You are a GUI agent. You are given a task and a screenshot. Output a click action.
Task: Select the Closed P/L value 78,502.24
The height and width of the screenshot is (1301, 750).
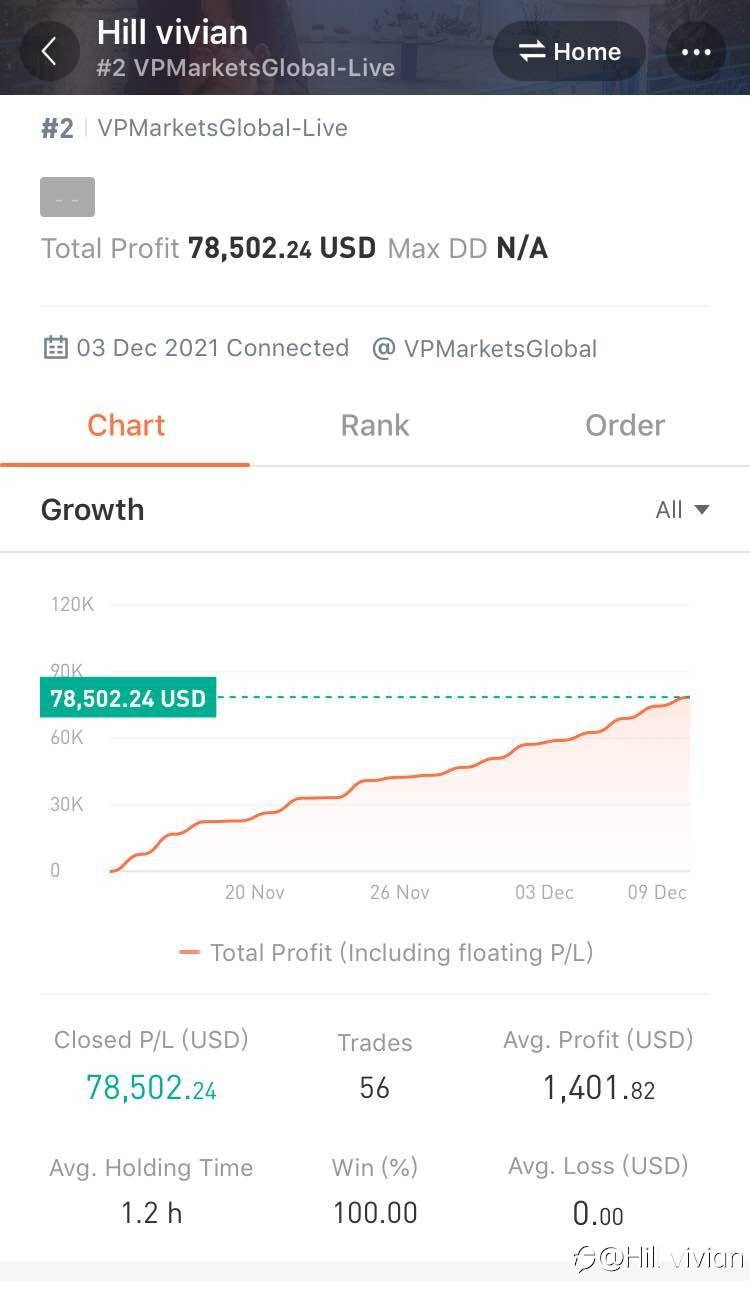[151, 1088]
